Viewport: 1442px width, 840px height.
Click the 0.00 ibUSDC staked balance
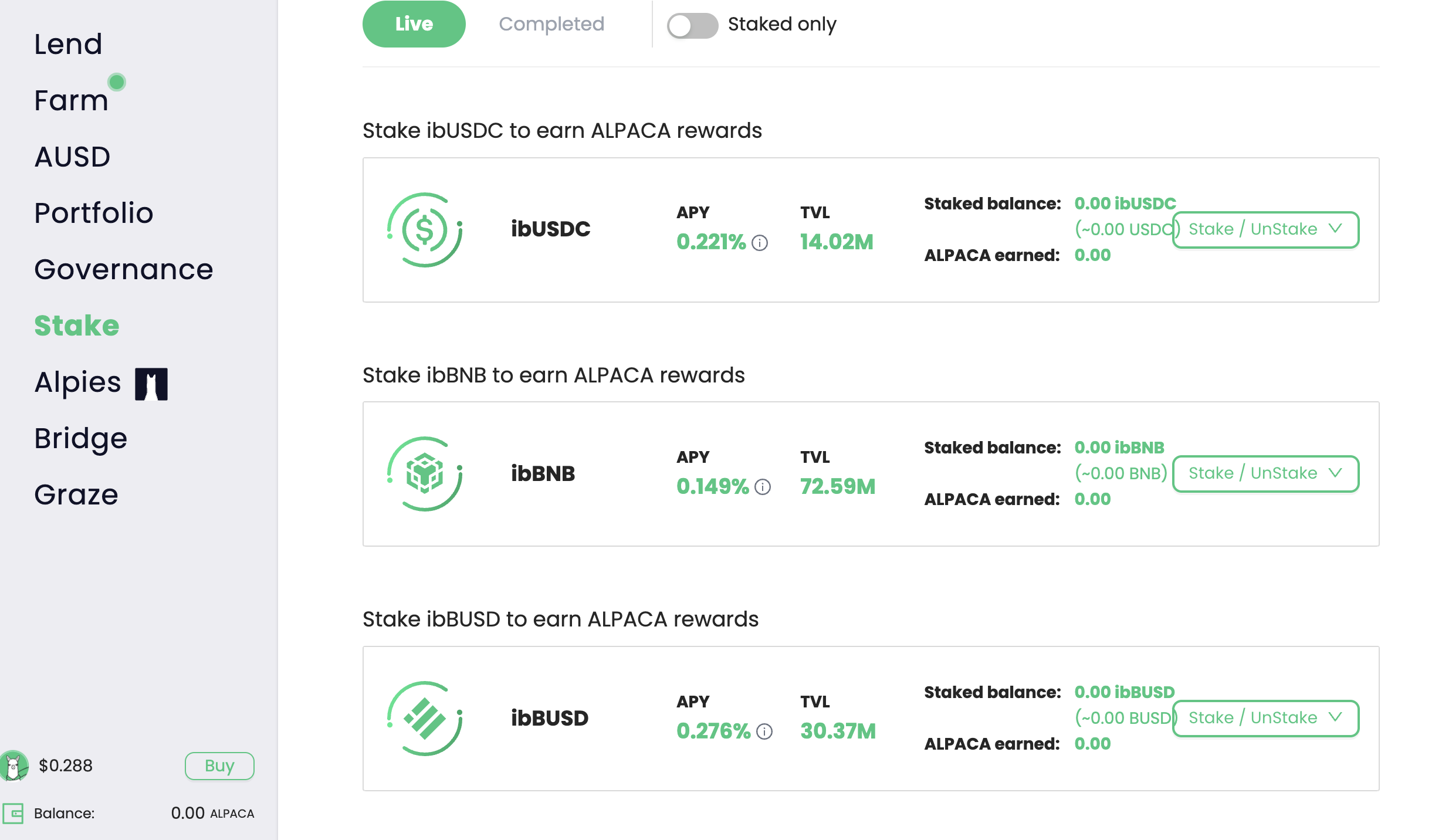click(x=1125, y=204)
